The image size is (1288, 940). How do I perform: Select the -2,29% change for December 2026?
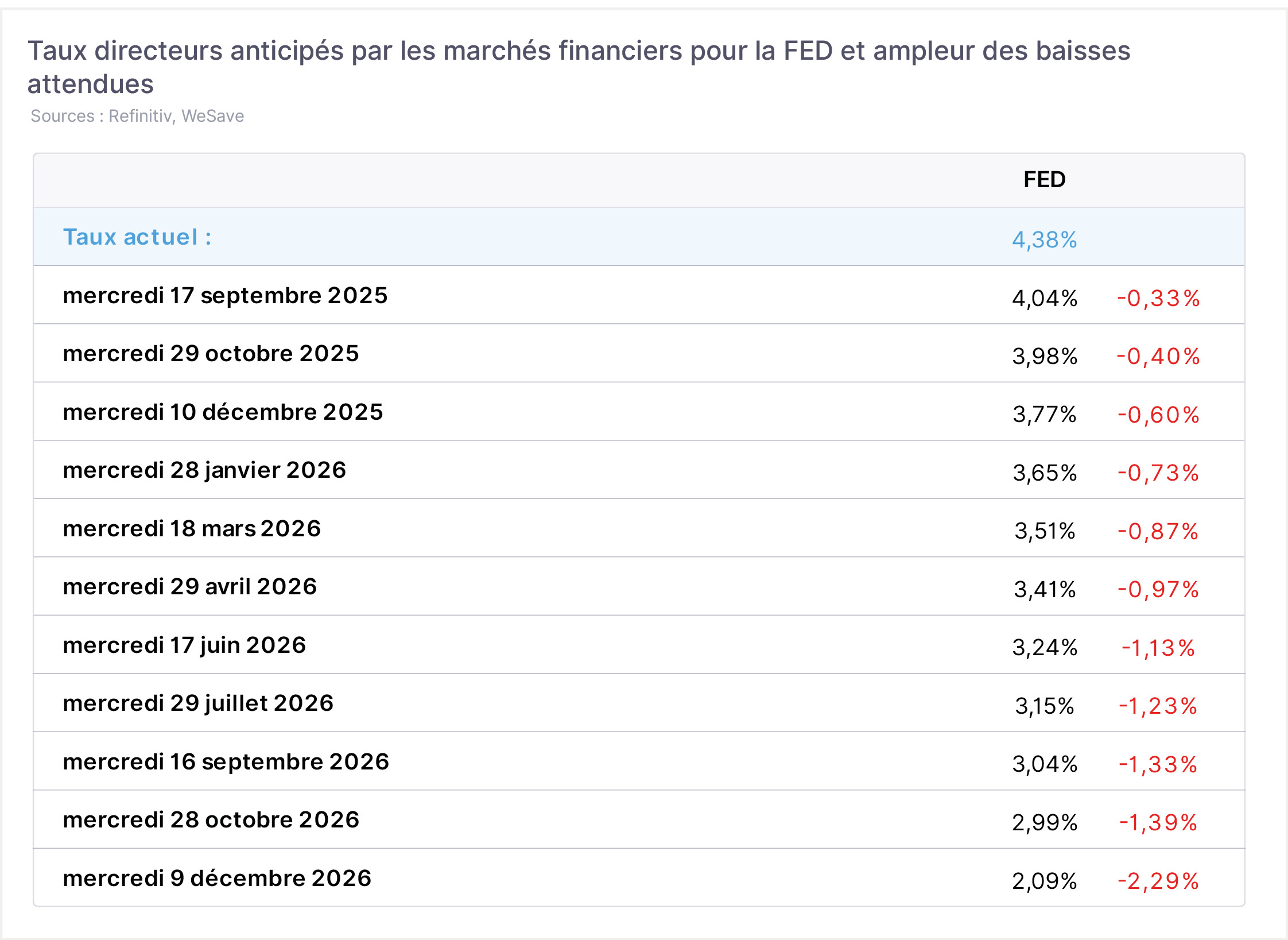coord(1158,881)
